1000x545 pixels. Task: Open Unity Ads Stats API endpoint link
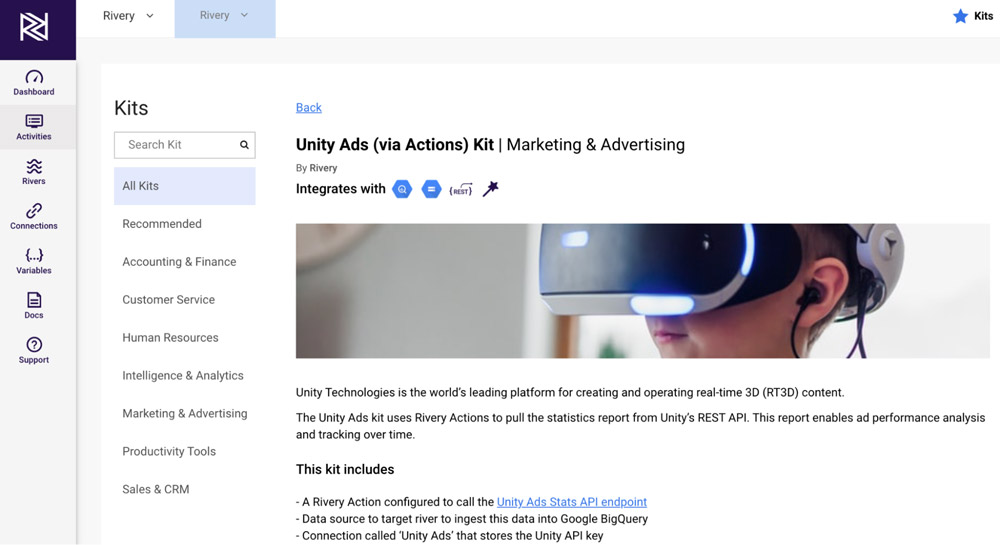(x=572, y=502)
